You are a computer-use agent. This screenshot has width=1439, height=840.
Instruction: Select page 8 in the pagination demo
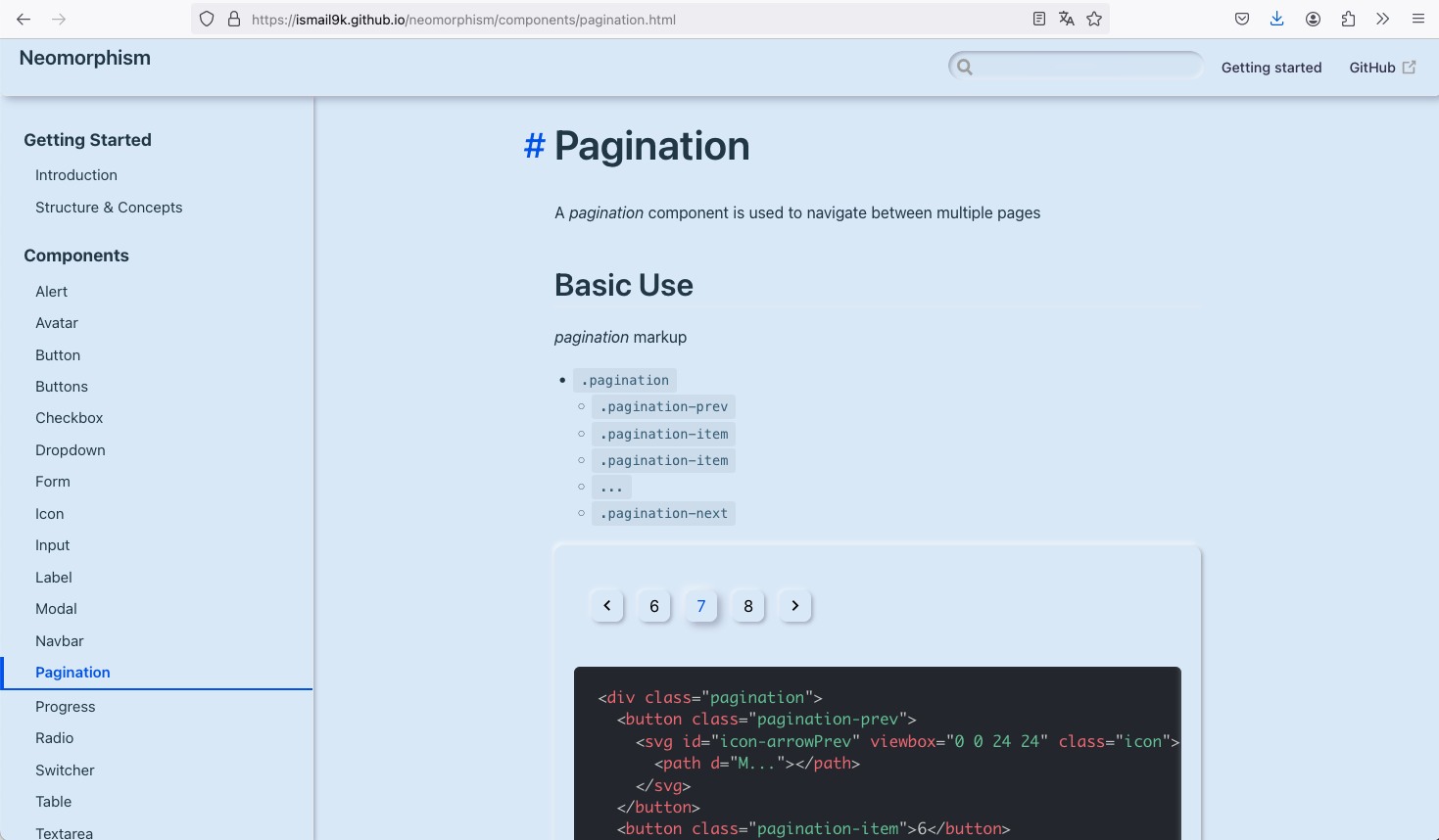[x=748, y=606]
